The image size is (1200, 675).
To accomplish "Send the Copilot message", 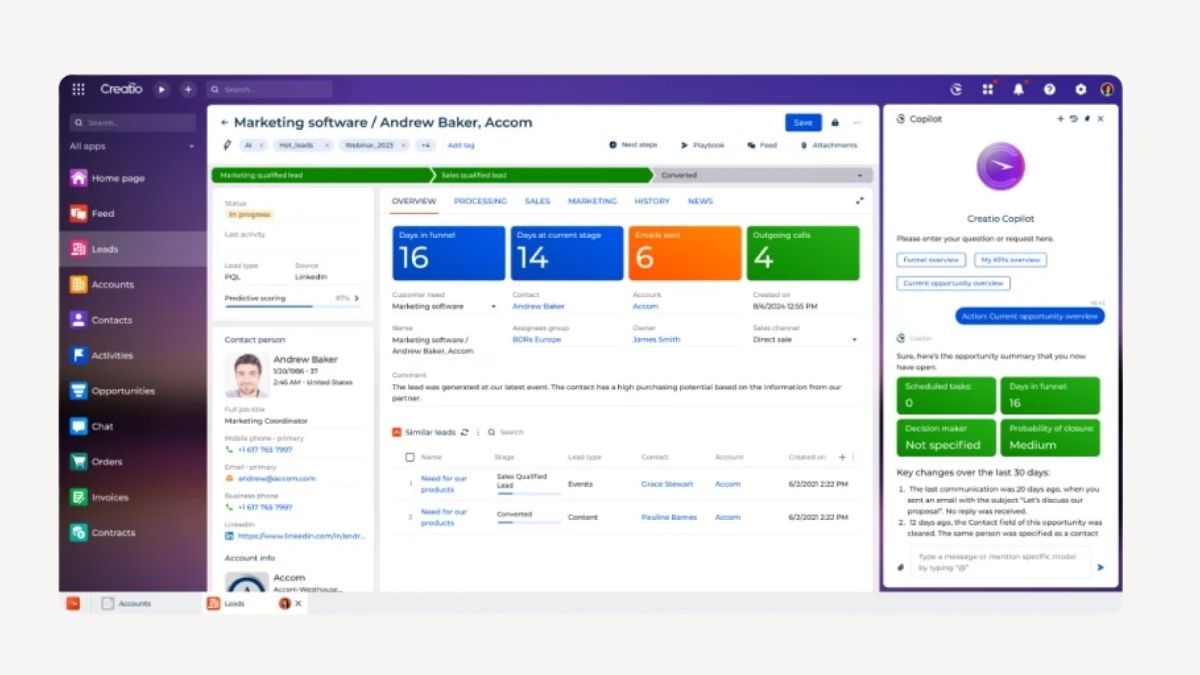I will 1101,567.
